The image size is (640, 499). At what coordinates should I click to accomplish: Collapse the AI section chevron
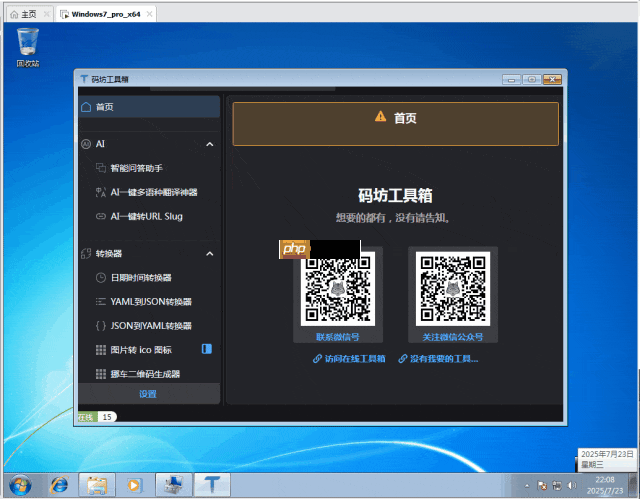tap(210, 144)
